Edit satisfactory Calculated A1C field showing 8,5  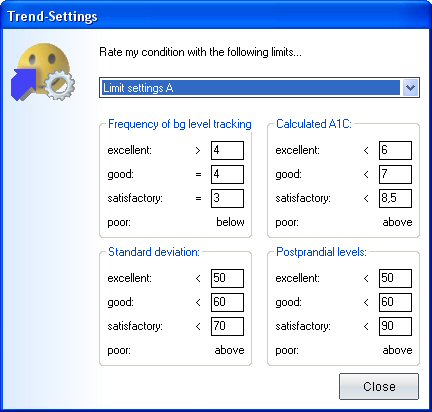(x=395, y=198)
